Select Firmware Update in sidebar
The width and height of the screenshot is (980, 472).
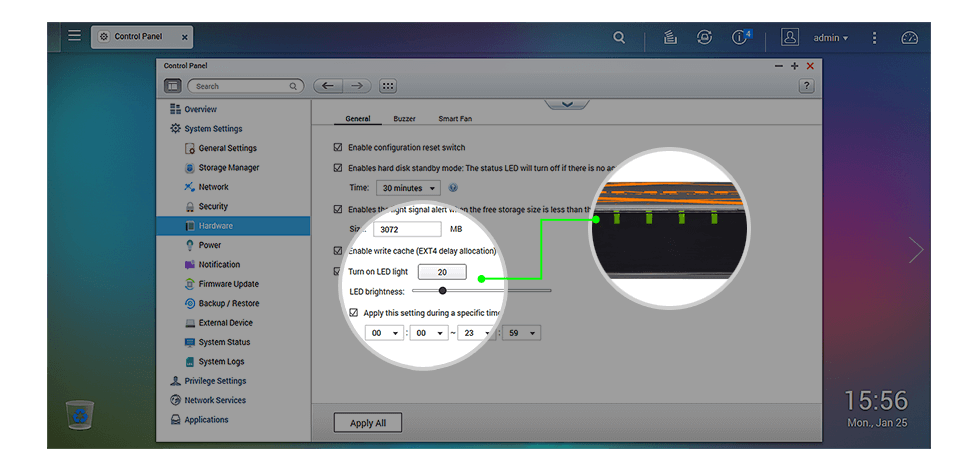click(228, 284)
